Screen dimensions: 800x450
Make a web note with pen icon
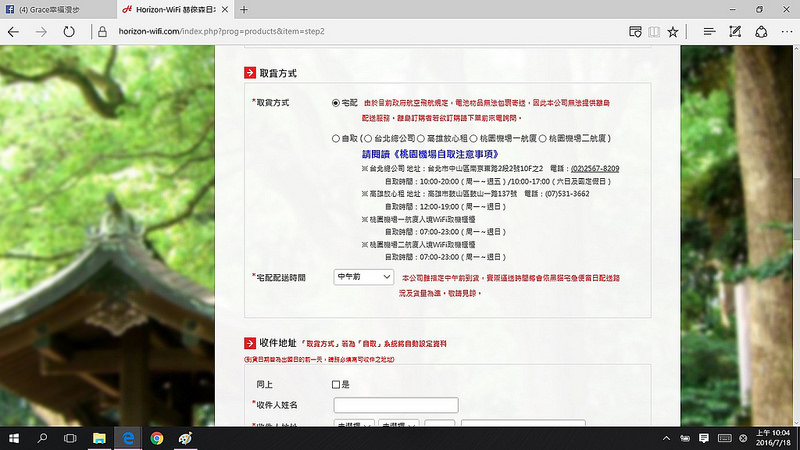pos(735,32)
